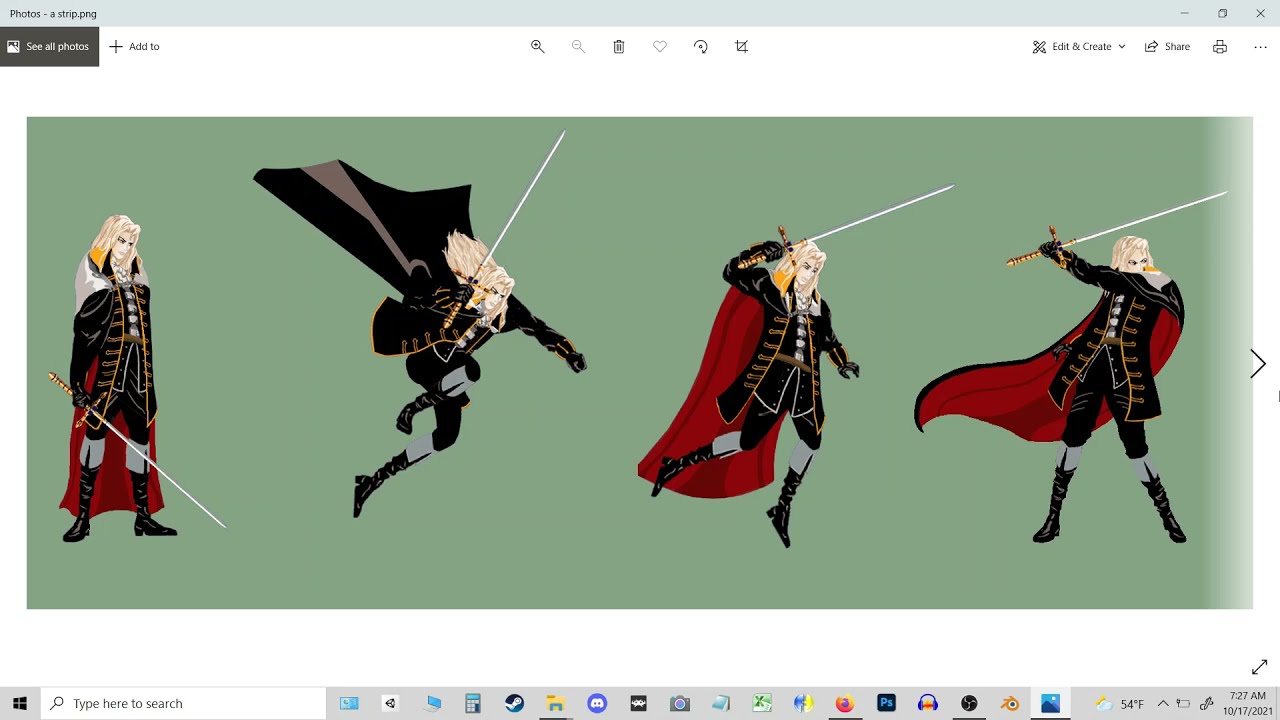Launch Calculator from the taskbar
1280x720 pixels.
pos(473,703)
